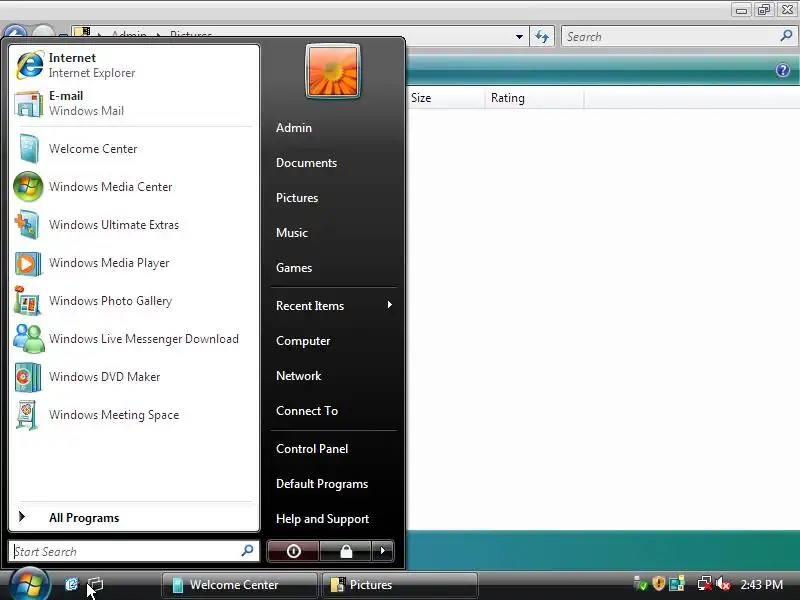This screenshot has width=800, height=600.
Task: Open the address bar history dropdown arrow
Action: pos(519,37)
